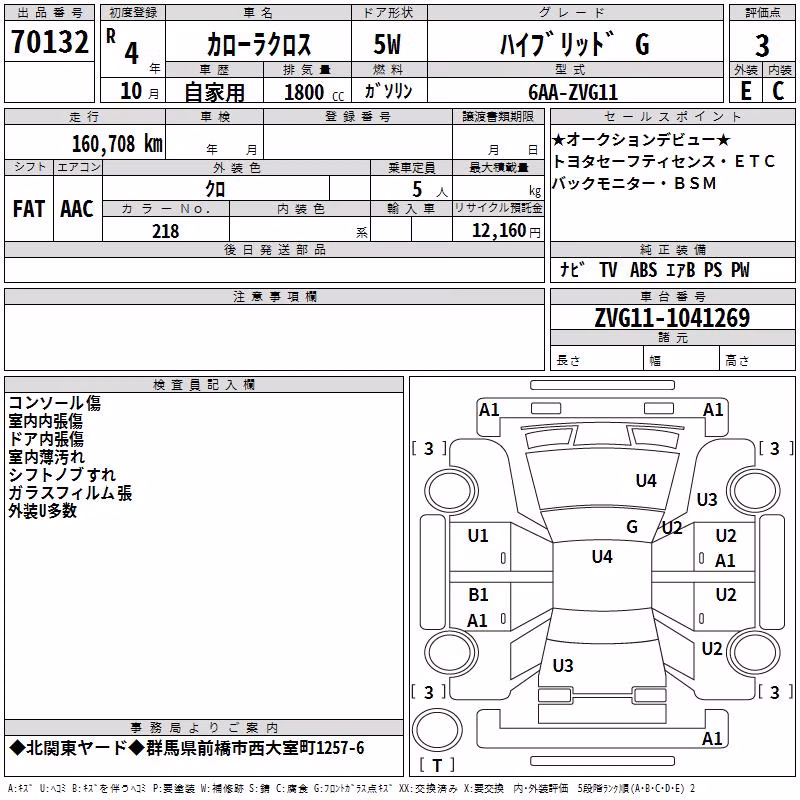The width and height of the screenshot is (800, 800).
Task: Select inspector note シフトノブすれ
Action: click(62, 474)
